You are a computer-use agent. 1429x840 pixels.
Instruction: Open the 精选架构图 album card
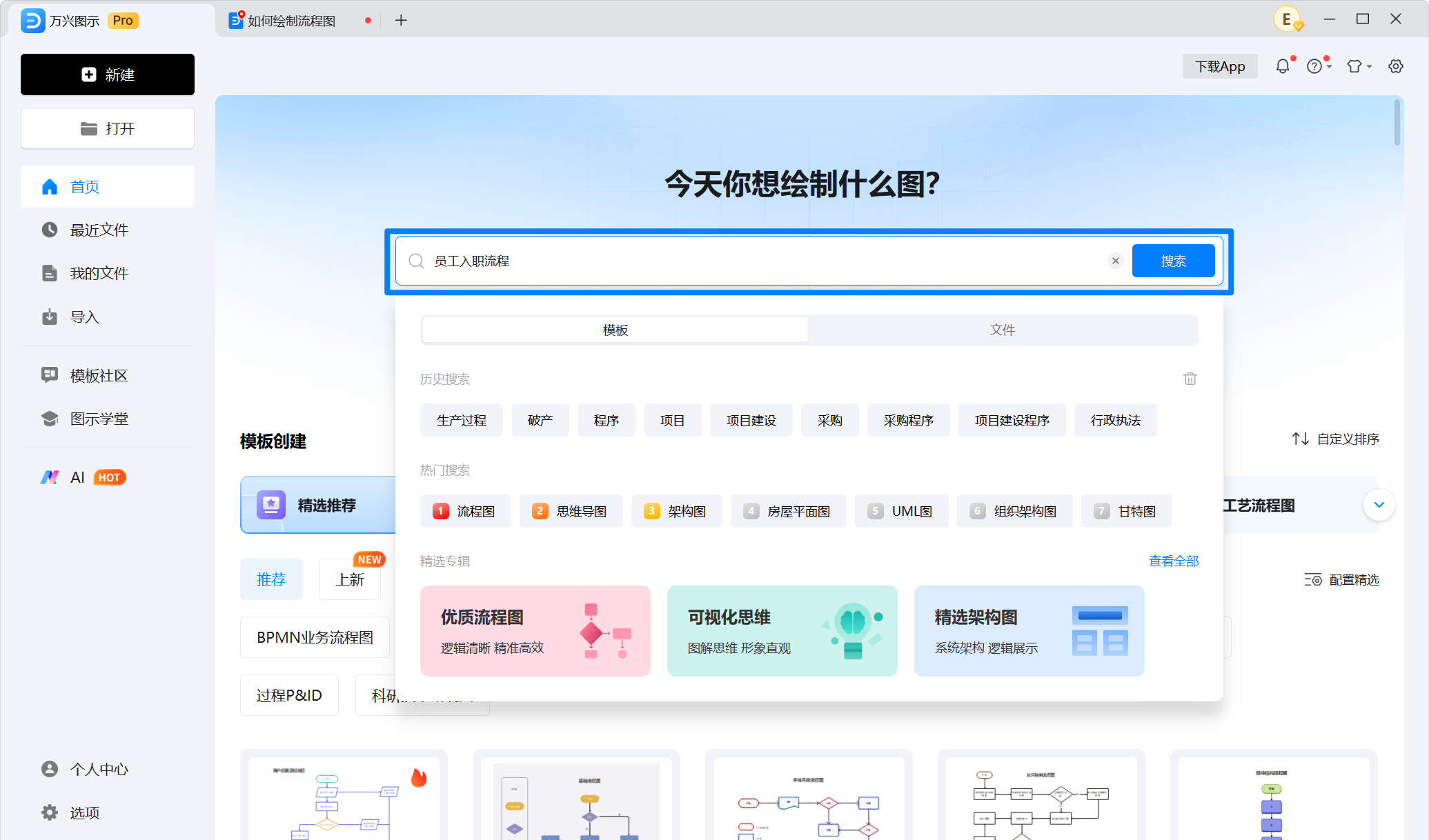point(1029,631)
